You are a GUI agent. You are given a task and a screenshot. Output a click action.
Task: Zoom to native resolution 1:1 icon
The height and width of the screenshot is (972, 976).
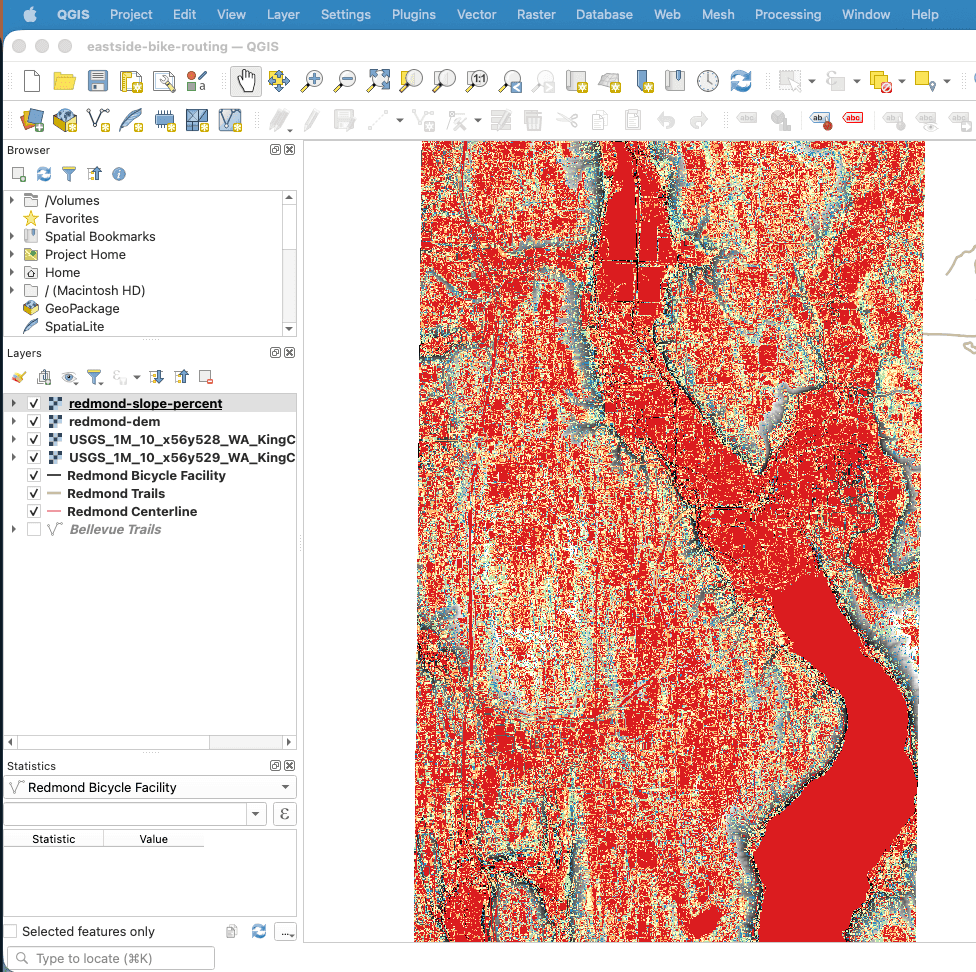[477, 81]
